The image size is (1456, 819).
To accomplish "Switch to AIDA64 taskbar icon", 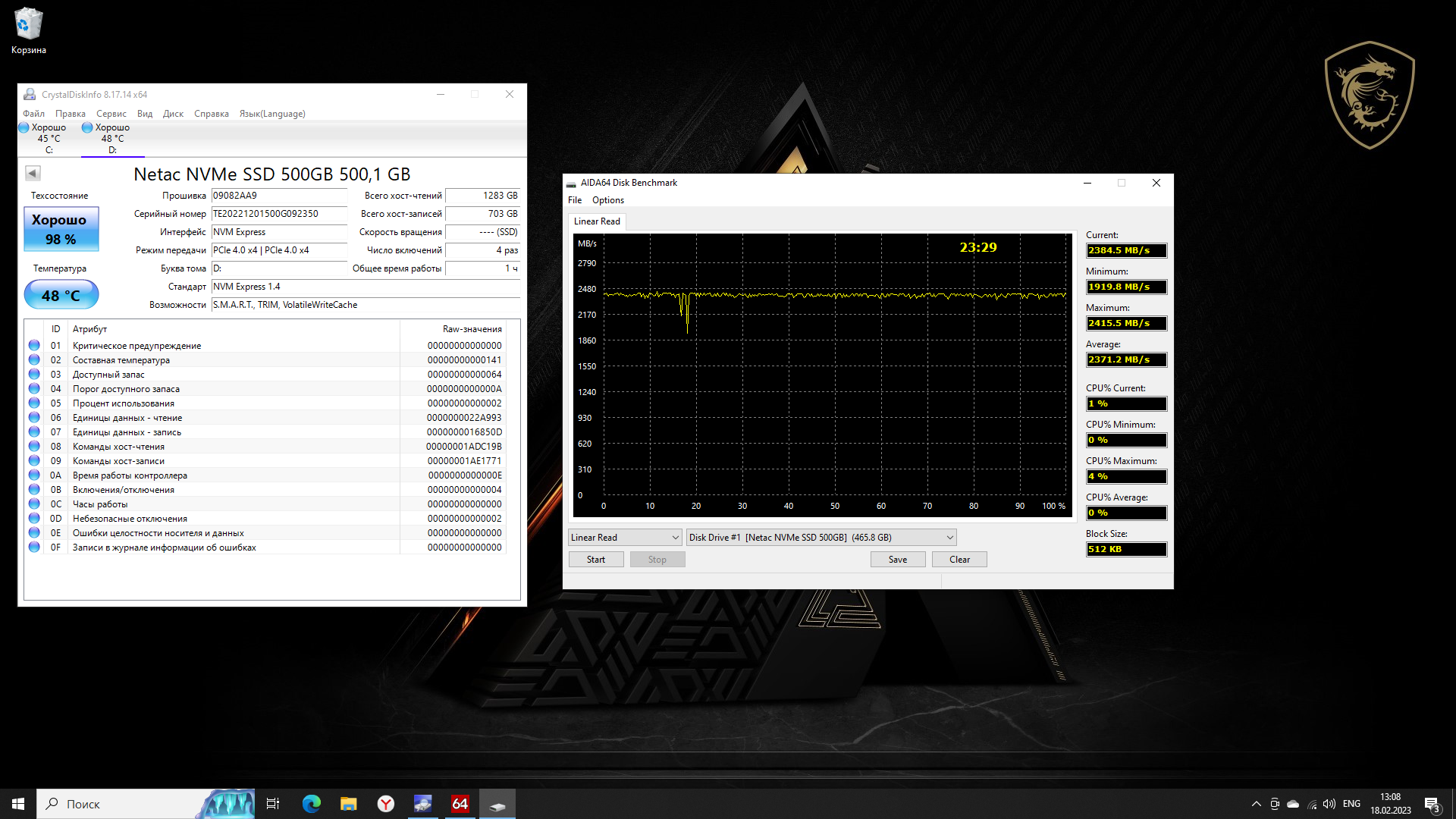I will pyautogui.click(x=460, y=804).
